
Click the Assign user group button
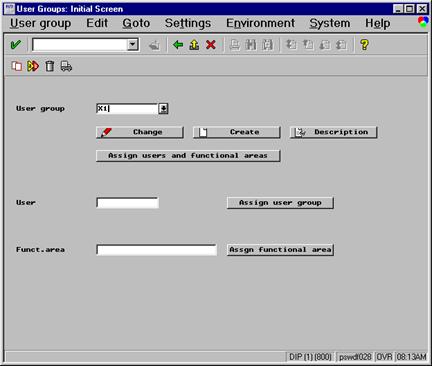[x=280, y=203]
